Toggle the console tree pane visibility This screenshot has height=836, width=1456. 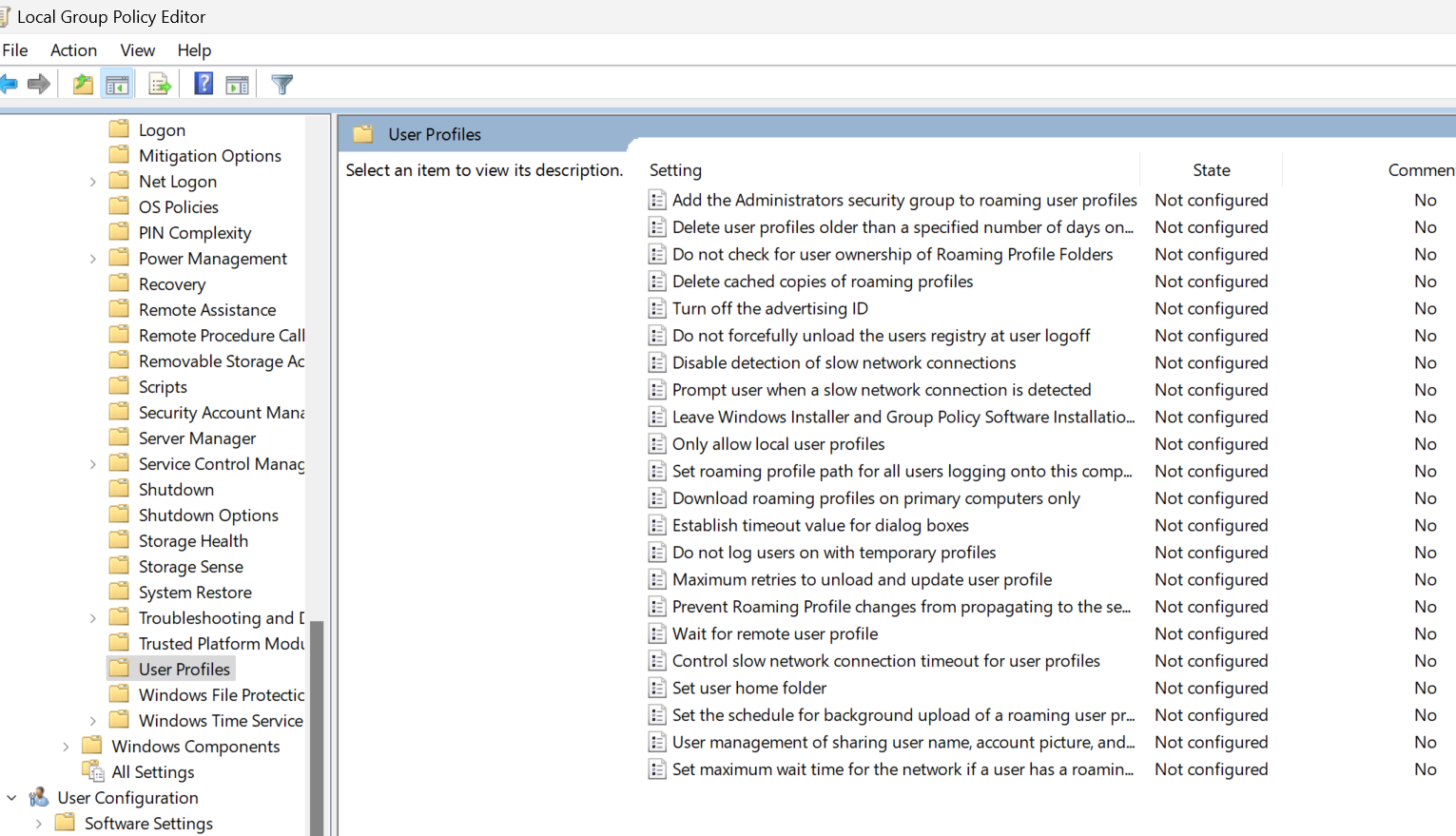click(x=117, y=84)
